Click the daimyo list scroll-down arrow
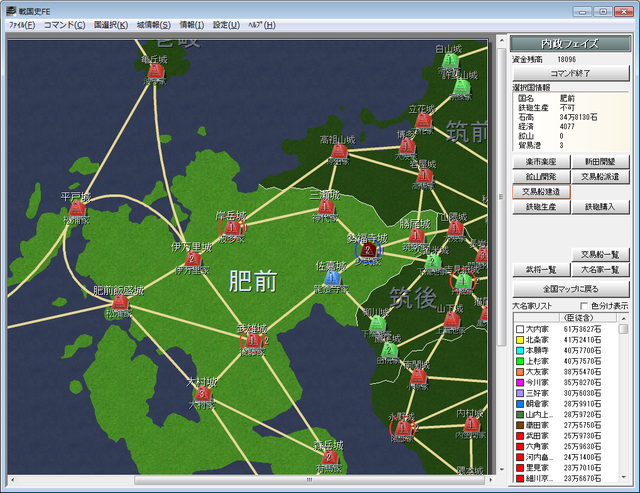Viewport: 640px width, 493px height. pyautogui.click(x=623, y=477)
